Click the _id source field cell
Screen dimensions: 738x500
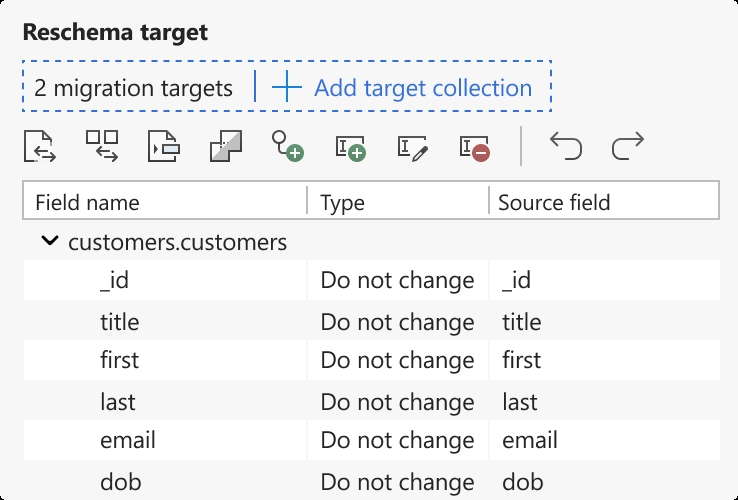click(605, 280)
